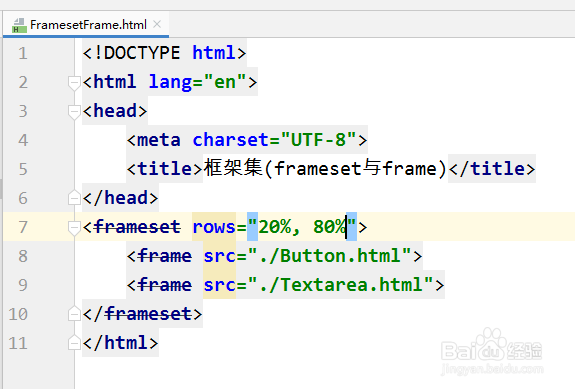575x389 pixels.
Task: Click the deprecated frameset tag name
Action: coord(137,227)
